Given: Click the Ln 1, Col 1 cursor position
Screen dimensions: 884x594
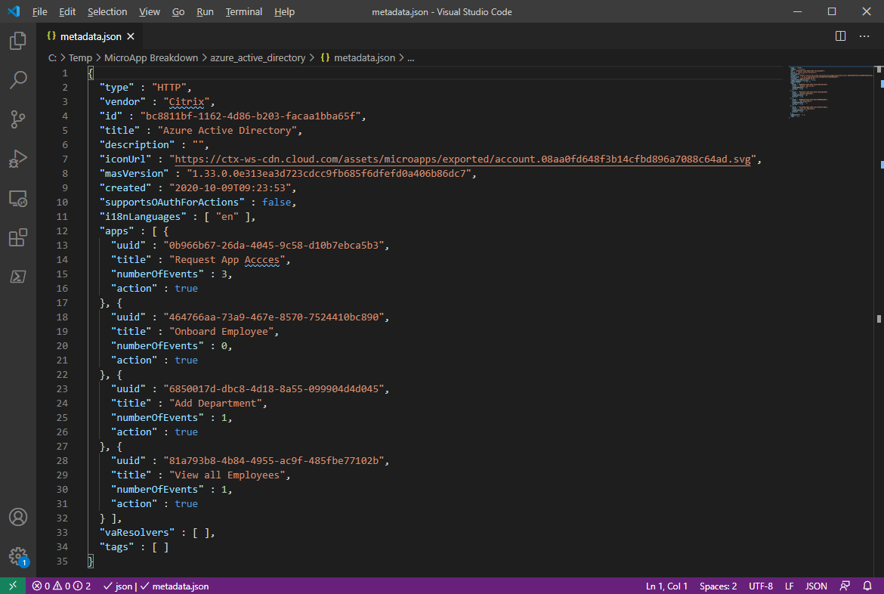Looking at the screenshot, I should 666,586.
